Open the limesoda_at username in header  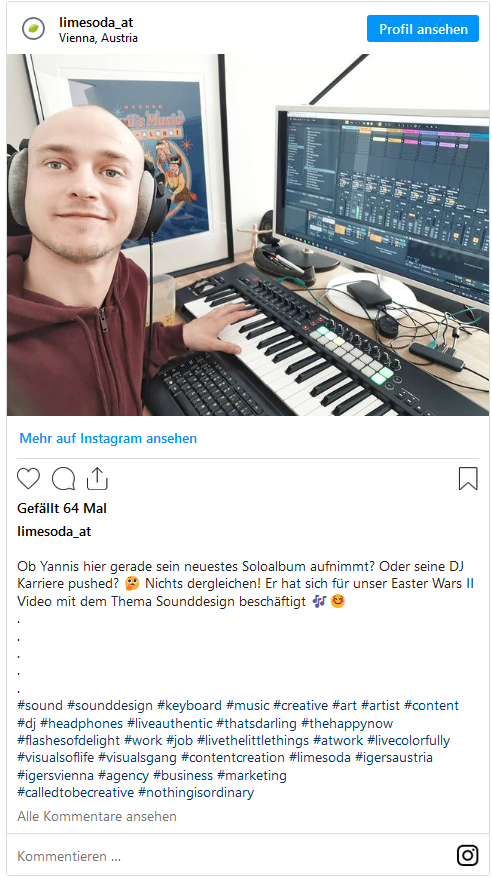(x=96, y=23)
